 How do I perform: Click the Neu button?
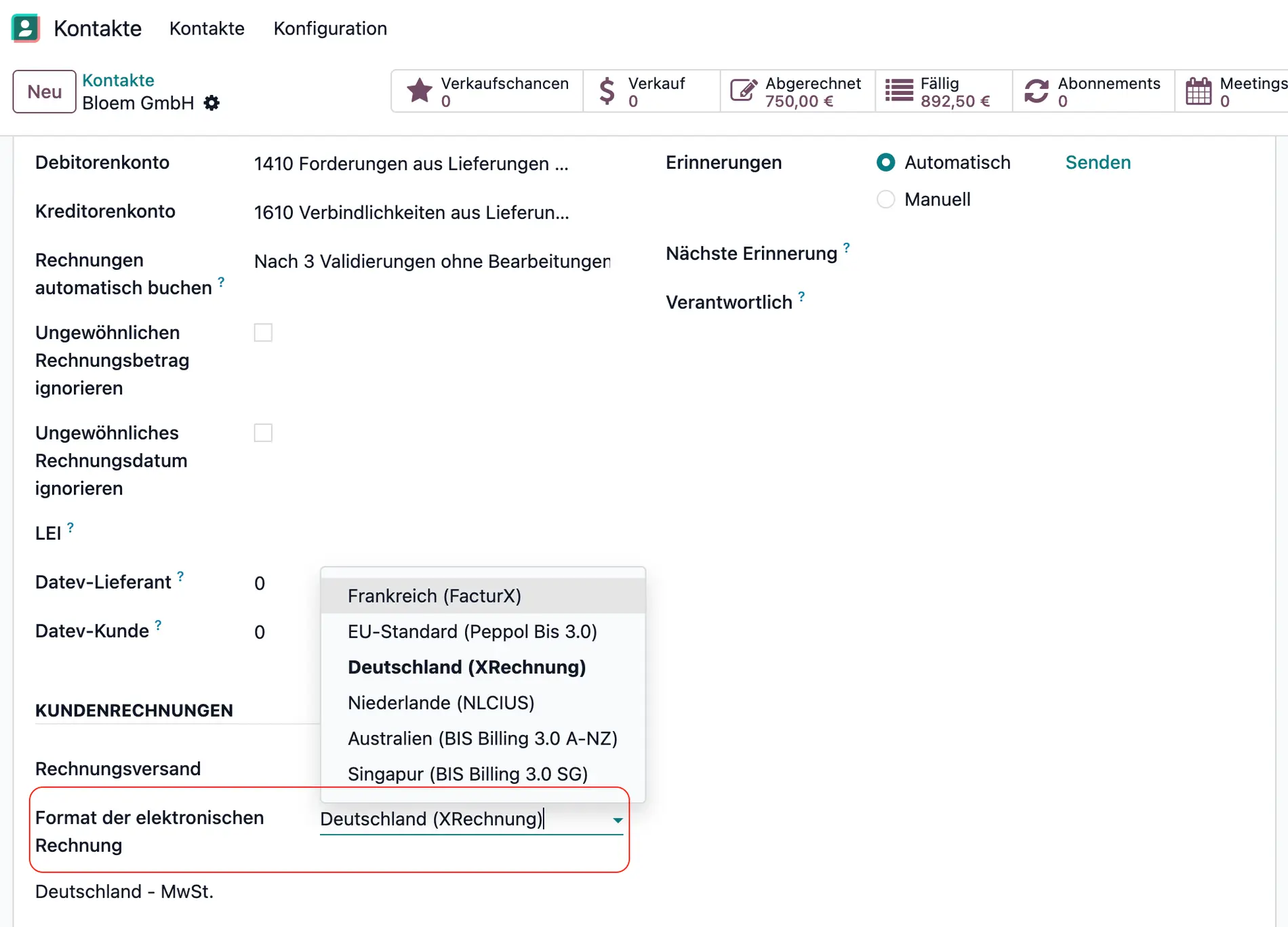pyautogui.click(x=43, y=91)
